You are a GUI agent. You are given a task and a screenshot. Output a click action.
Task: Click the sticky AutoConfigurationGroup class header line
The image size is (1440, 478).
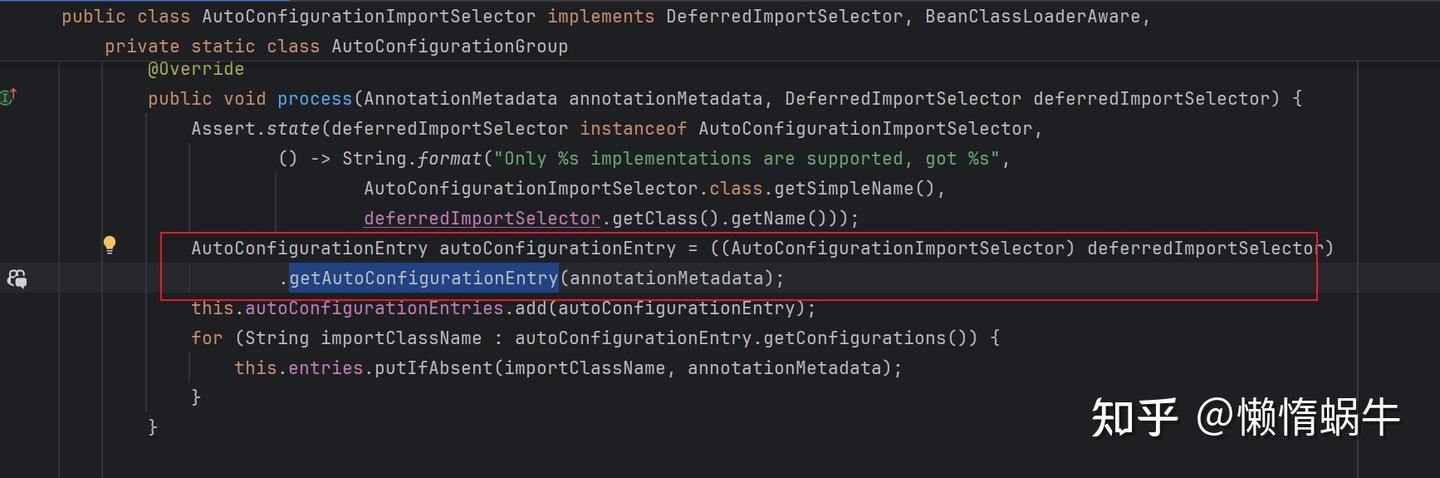tap(336, 46)
